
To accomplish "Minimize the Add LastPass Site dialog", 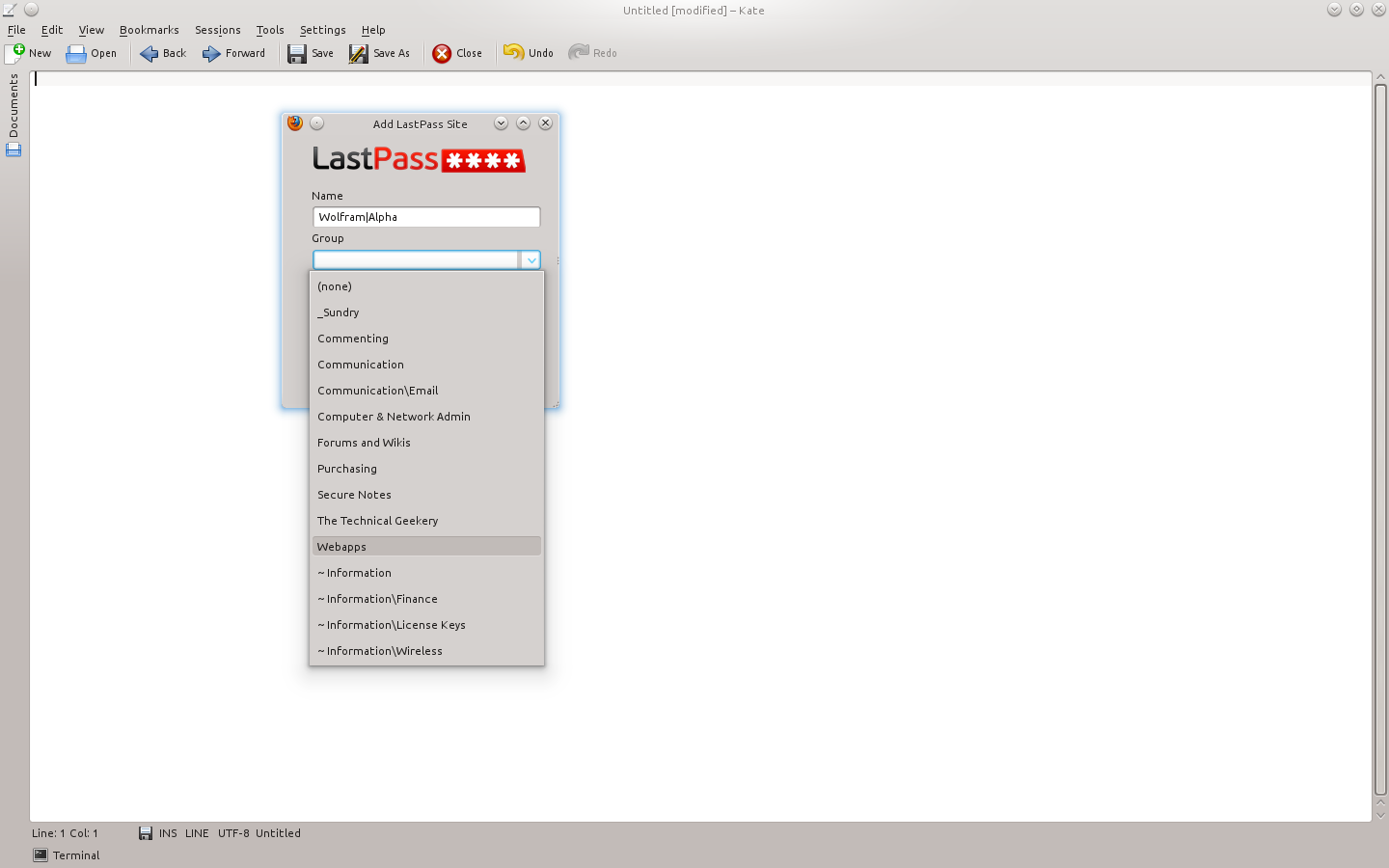I will pyautogui.click(x=501, y=123).
